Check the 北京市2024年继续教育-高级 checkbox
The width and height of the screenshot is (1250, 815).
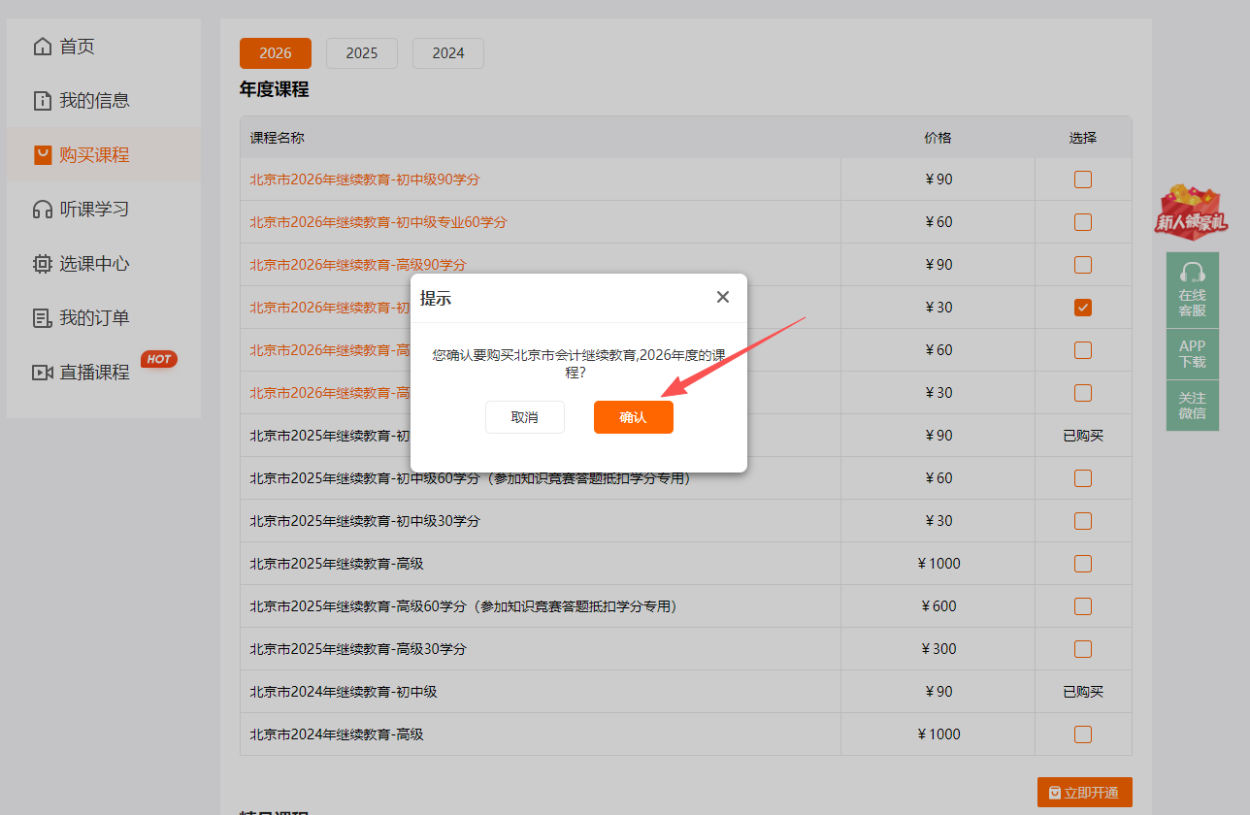click(x=1082, y=735)
